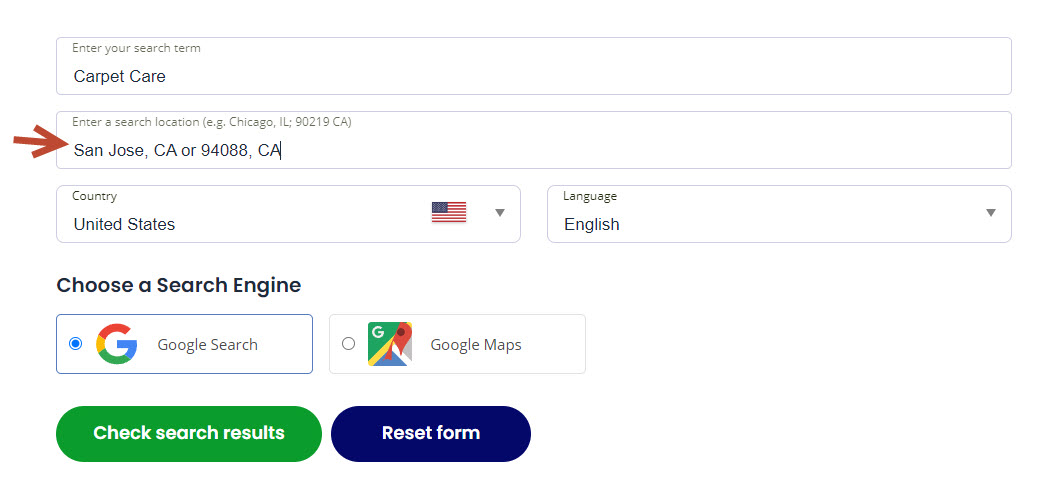Focus the search term field with Carpet Care
The height and width of the screenshot is (483, 1046).
533,76
